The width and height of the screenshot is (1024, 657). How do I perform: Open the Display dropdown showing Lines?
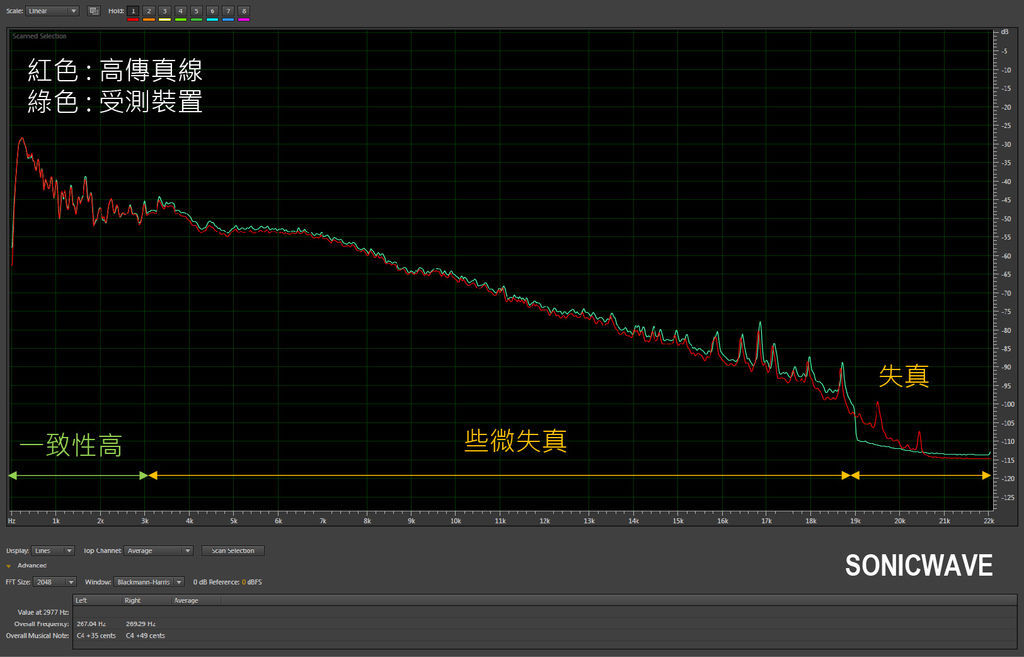54,550
